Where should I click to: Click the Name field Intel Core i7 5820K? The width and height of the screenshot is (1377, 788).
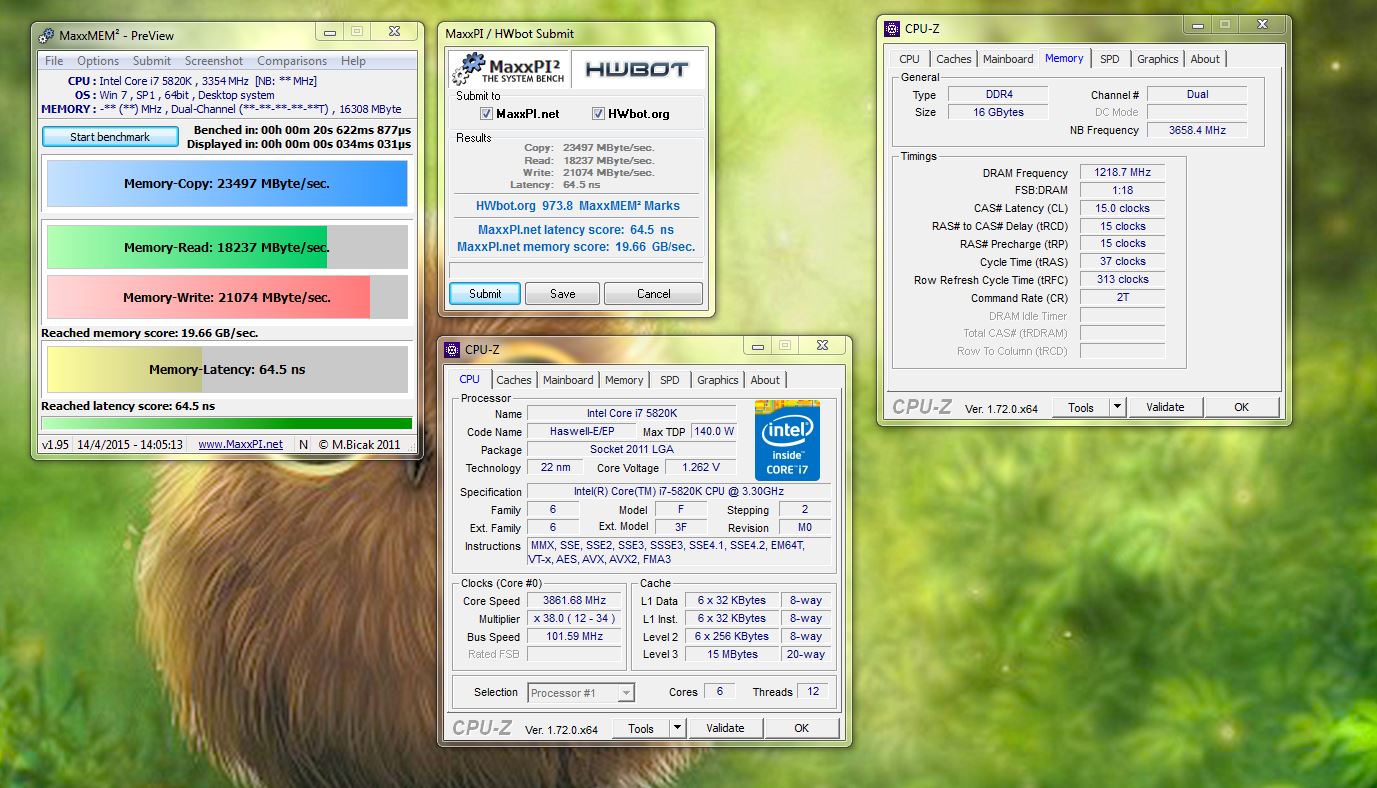pyautogui.click(x=632, y=414)
